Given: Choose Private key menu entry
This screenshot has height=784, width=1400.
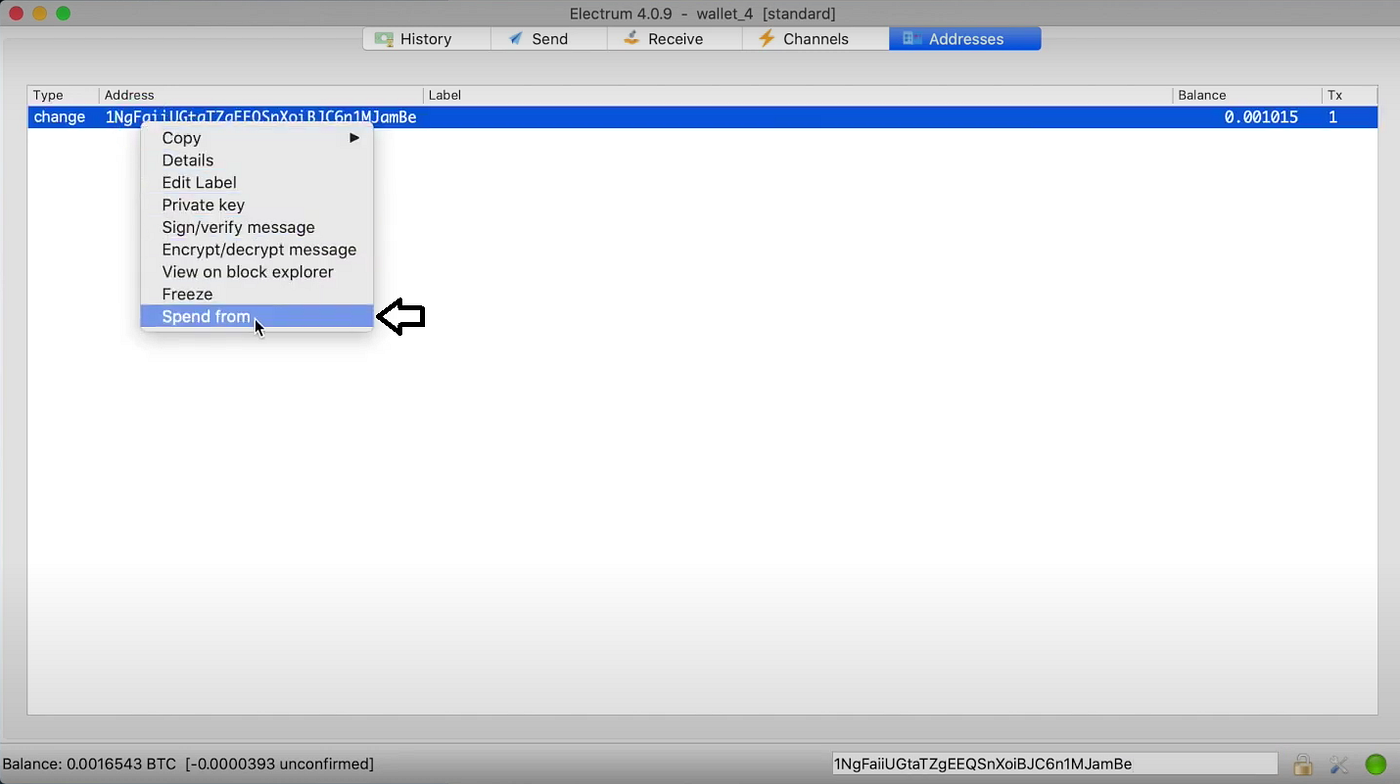Looking at the screenshot, I should tap(257, 205).
